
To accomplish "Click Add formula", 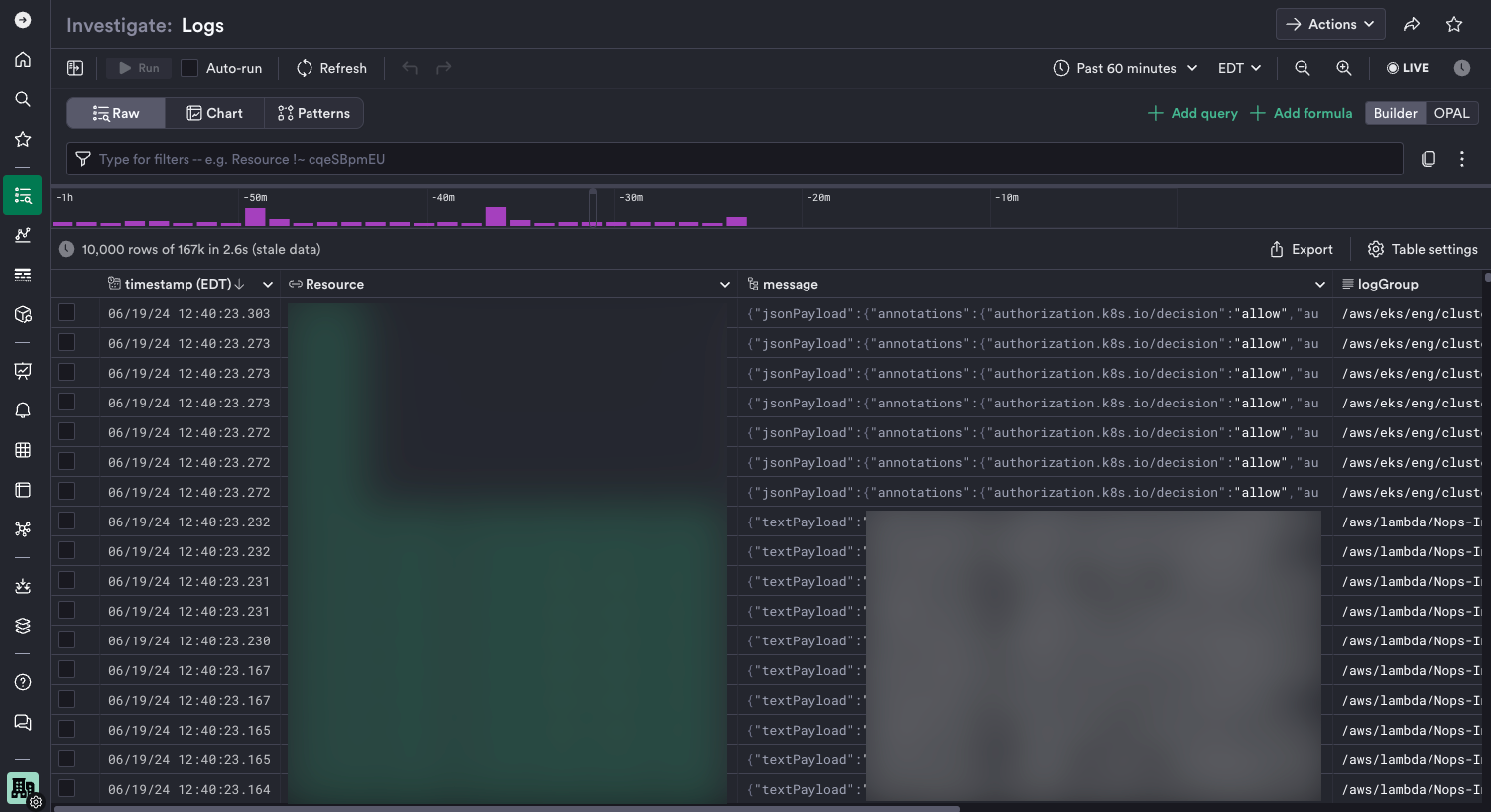I will pos(1301,113).
